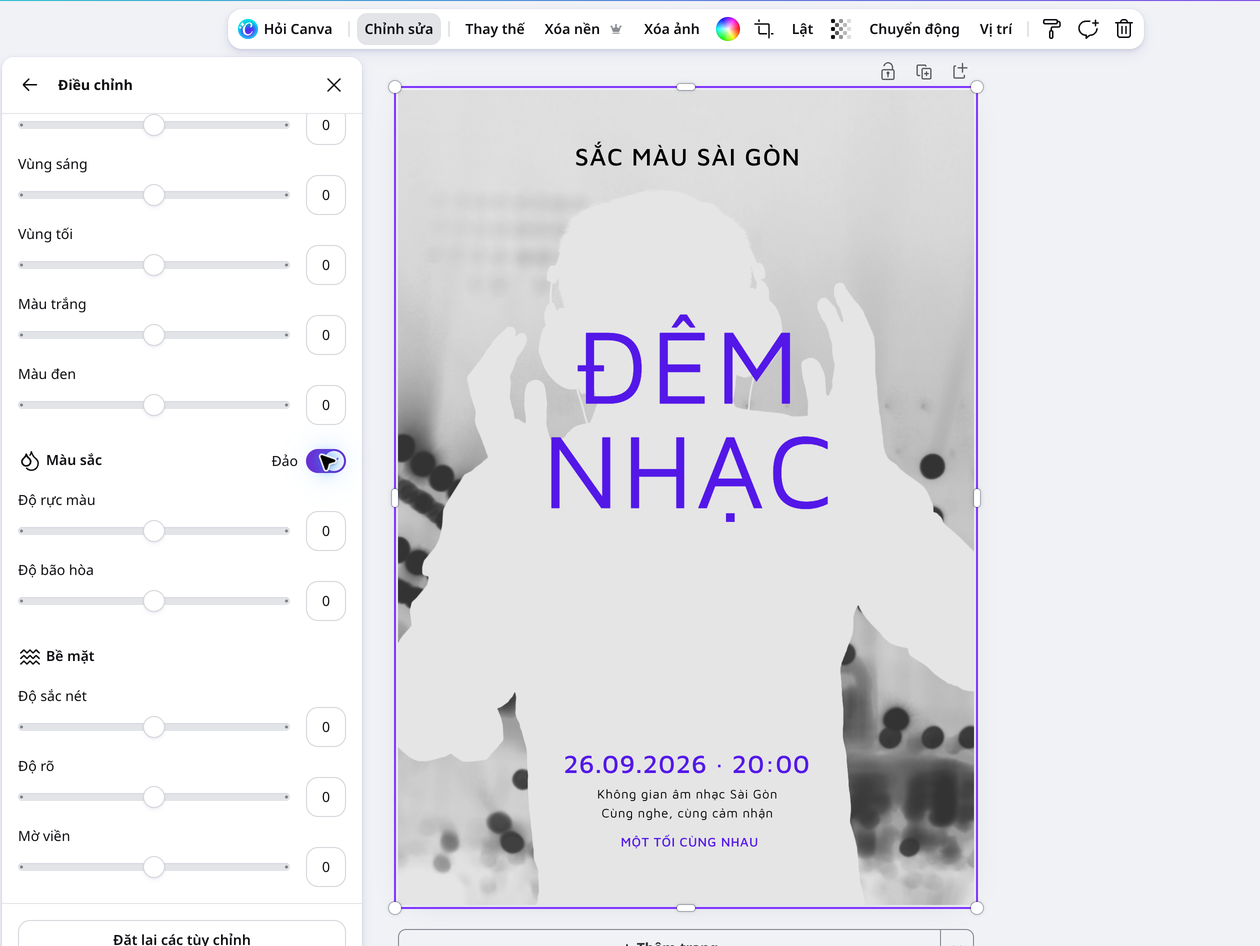Click Đặt lại các tùy chỉnh button
This screenshot has height=946, width=1260.
coord(182,934)
